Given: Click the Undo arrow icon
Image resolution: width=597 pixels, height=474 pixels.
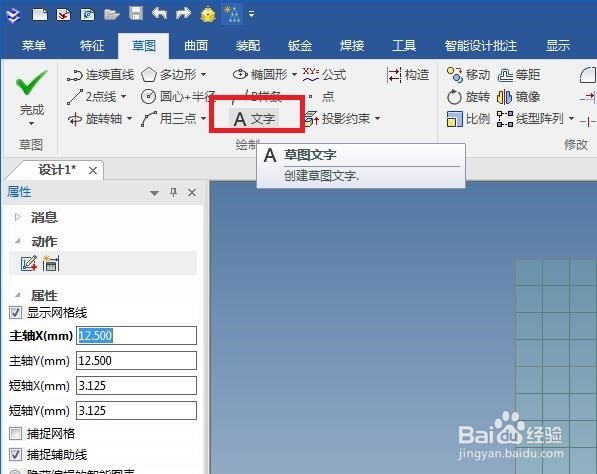Looking at the screenshot, I should point(160,14).
